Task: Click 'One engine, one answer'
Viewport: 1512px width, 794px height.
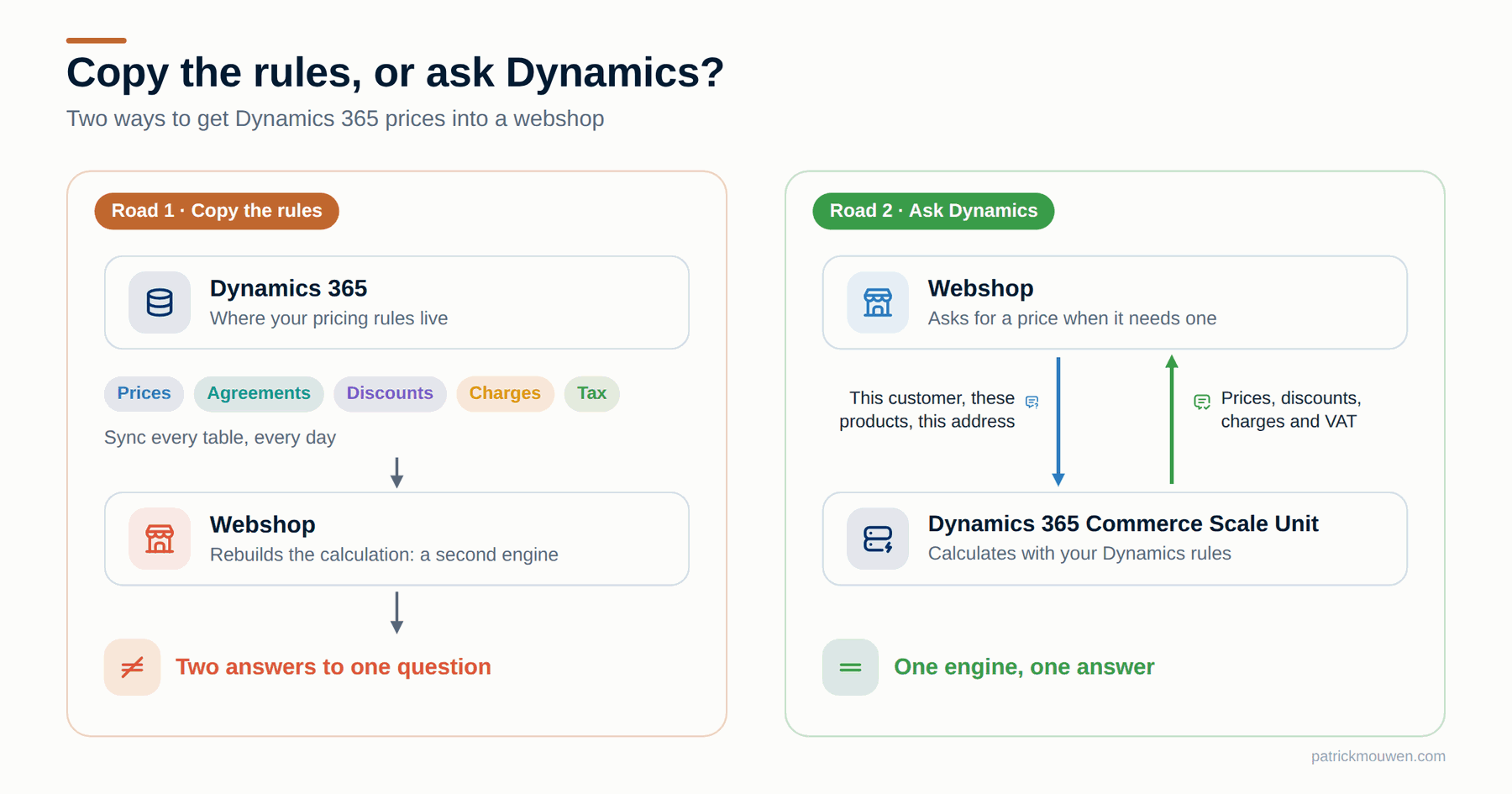Action: click(x=1024, y=667)
